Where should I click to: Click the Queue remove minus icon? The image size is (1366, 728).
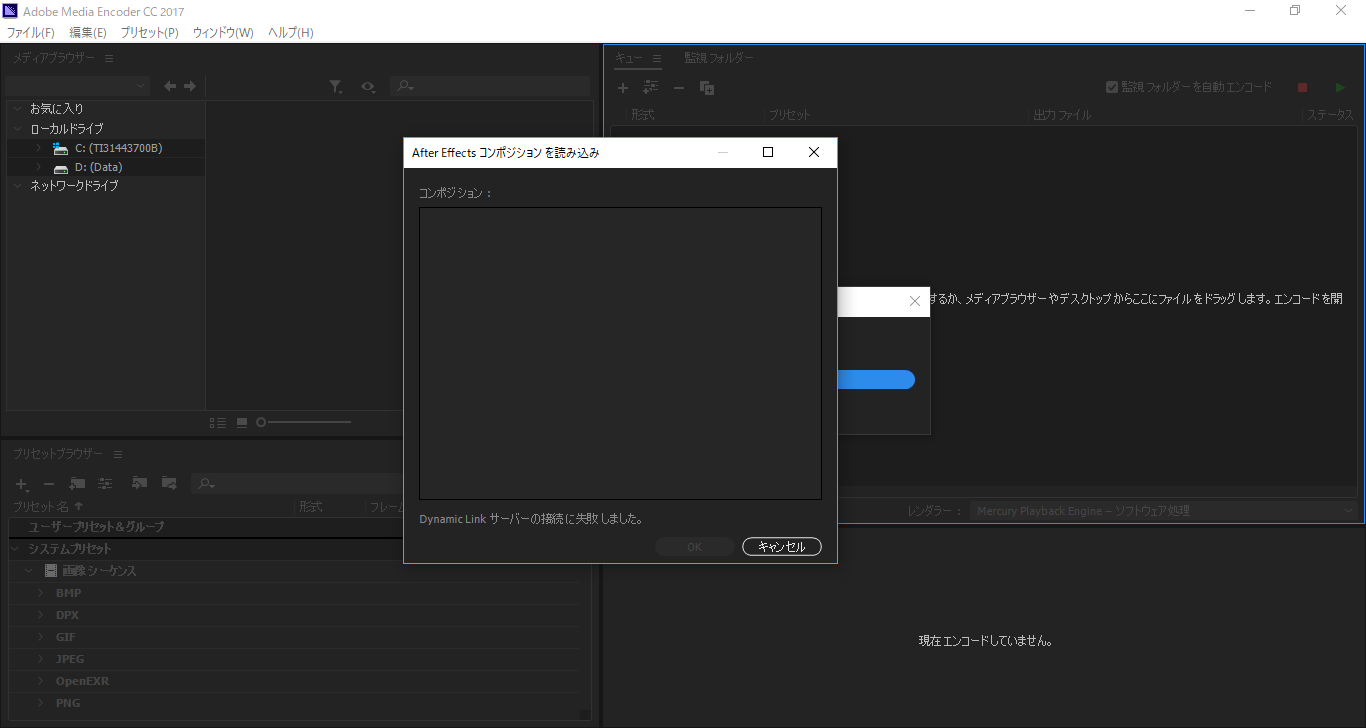pos(679,88)
